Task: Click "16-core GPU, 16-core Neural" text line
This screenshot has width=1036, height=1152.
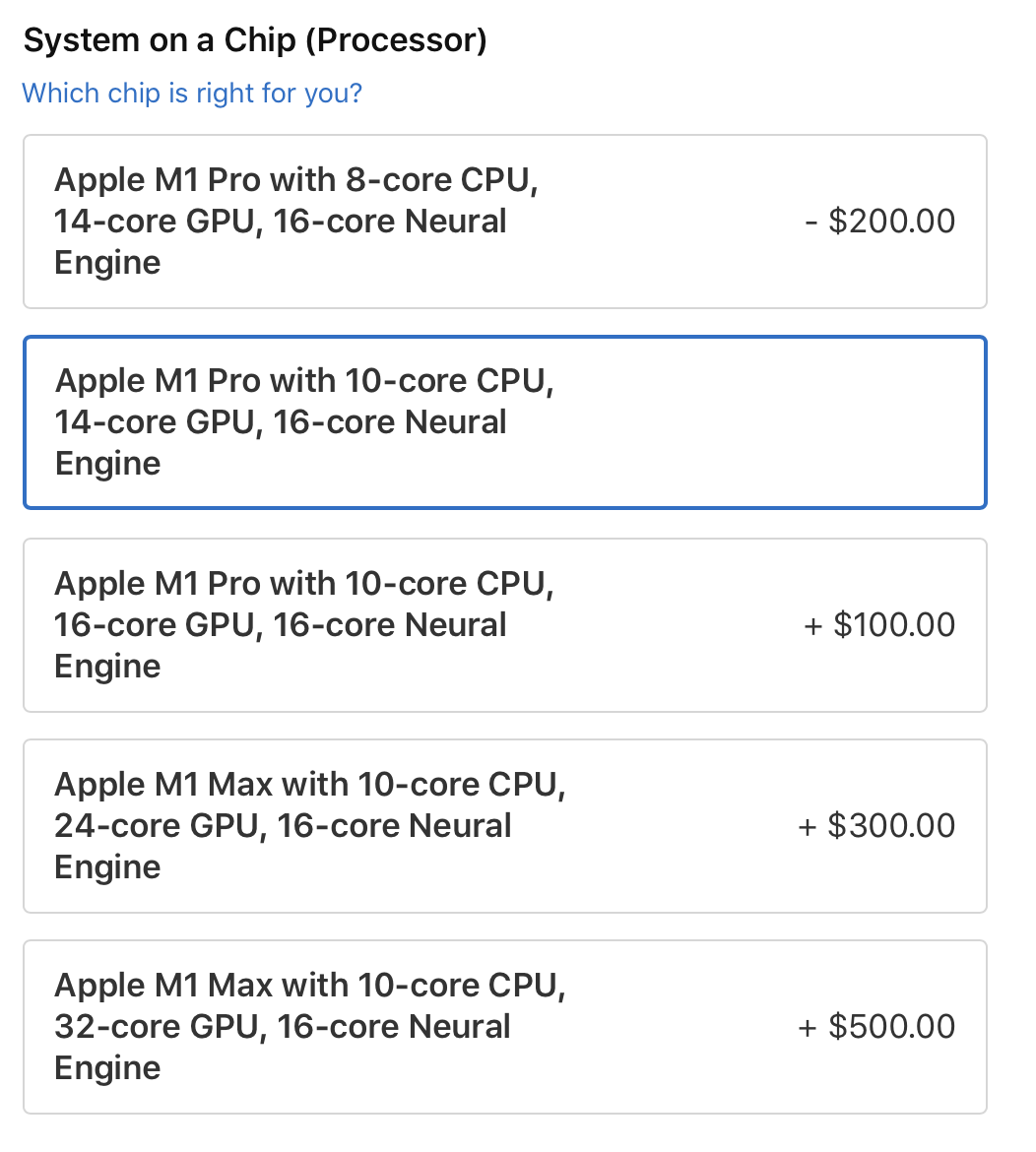Action: click(280, 625)
